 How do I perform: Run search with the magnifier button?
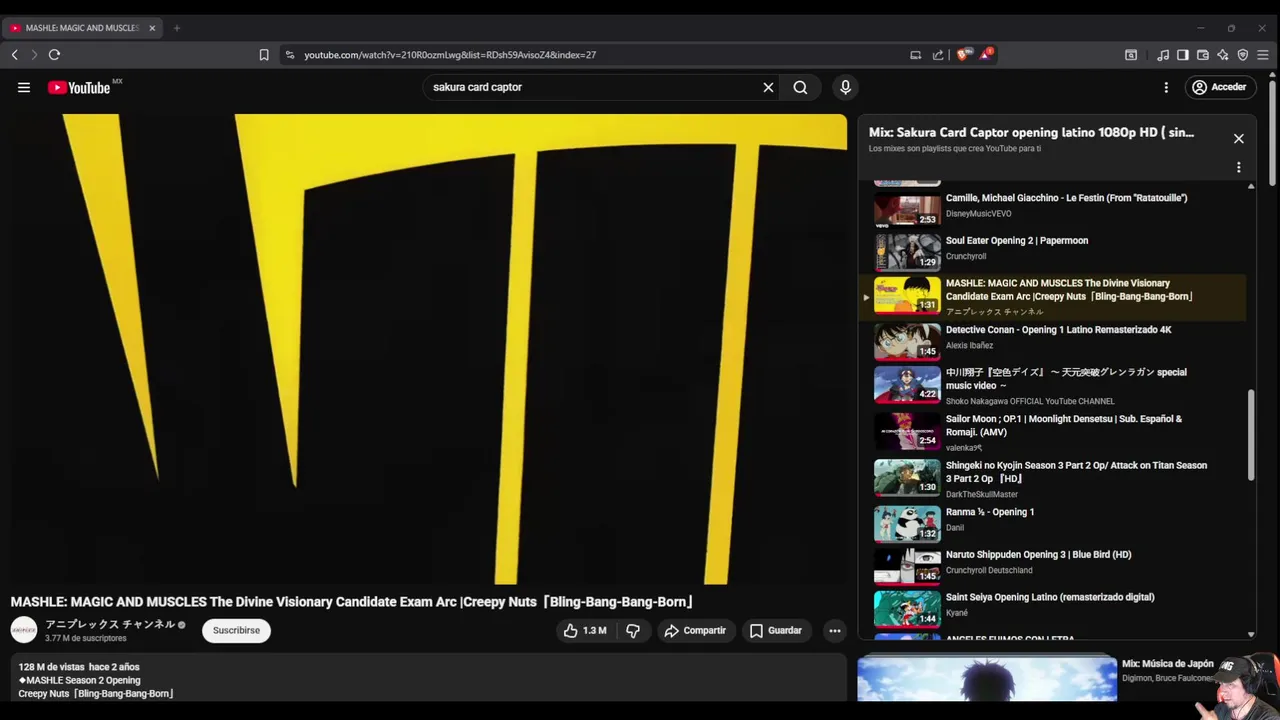[800, 87]
